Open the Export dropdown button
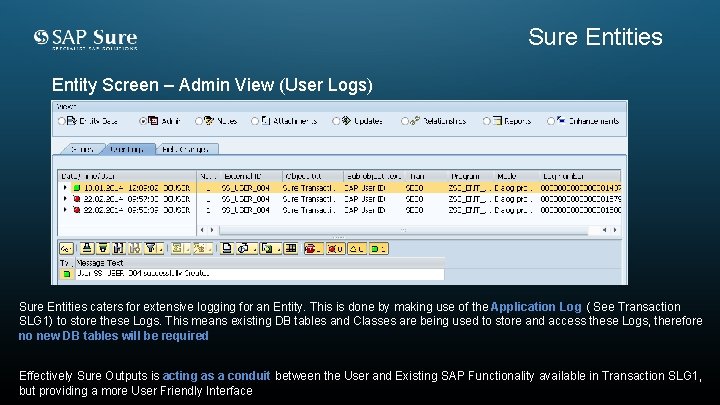Viewport: 720px width, 405px height. [x=270, y=248]
